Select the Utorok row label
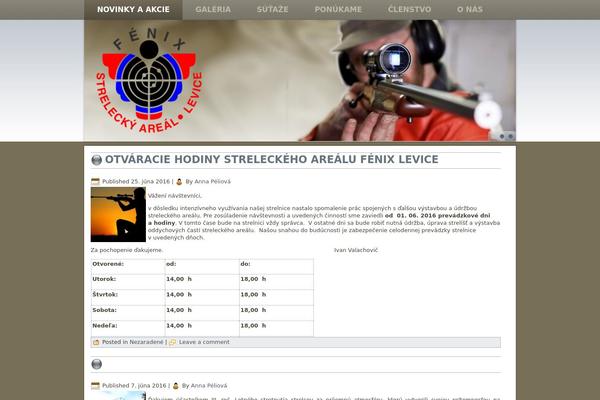This screenshot has width=600, height=400. point(104,279)
